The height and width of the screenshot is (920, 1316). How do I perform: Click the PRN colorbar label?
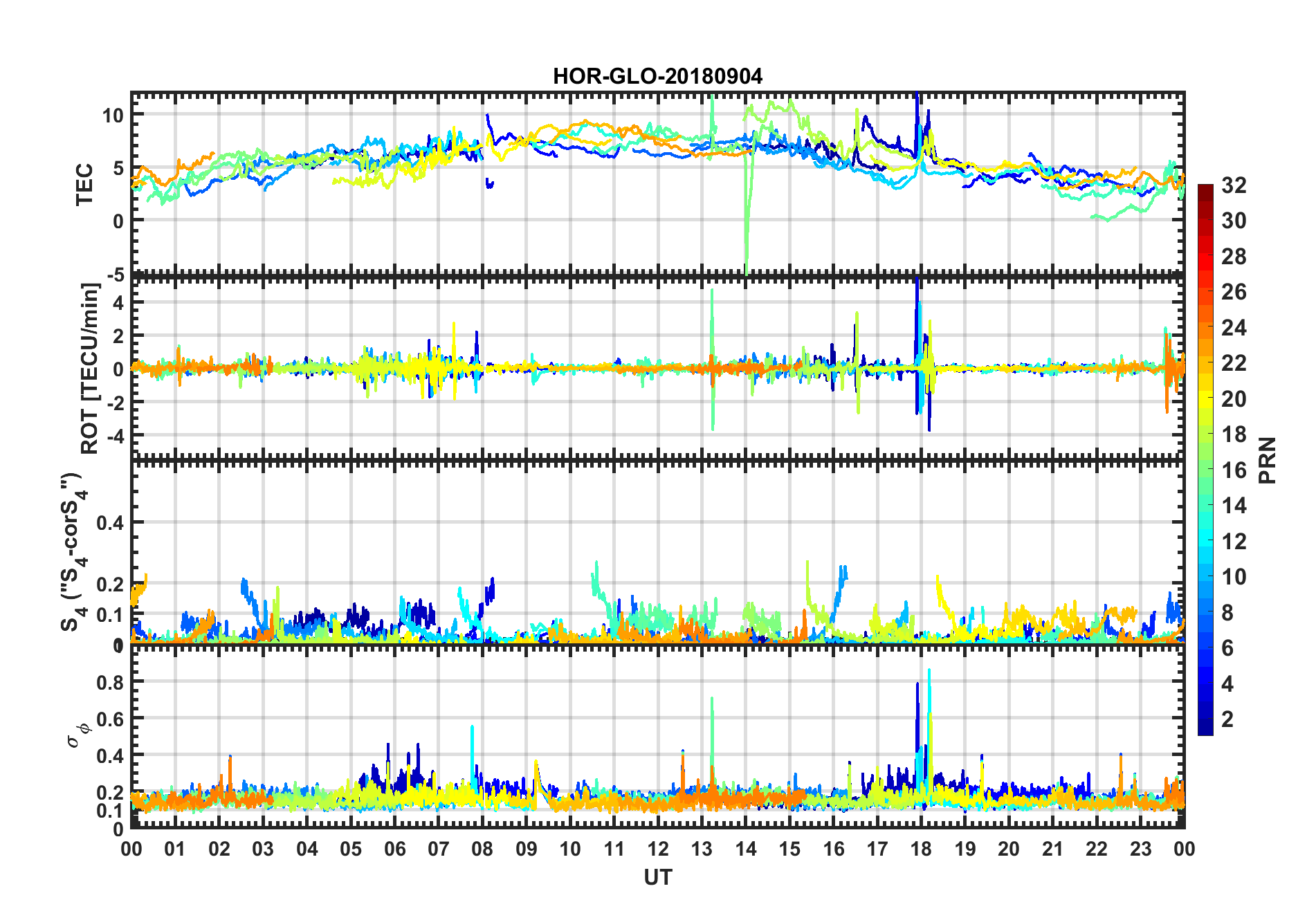1267,460
